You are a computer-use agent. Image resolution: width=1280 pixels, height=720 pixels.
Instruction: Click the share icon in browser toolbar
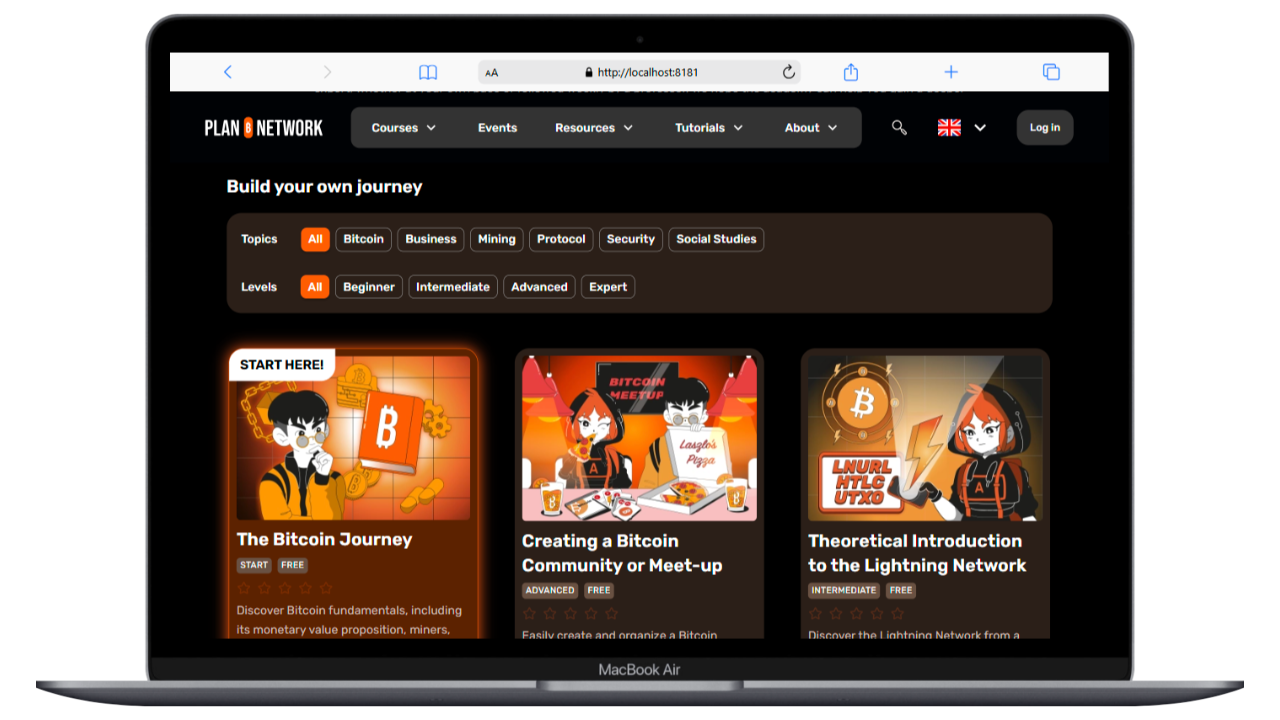point(851,72)
